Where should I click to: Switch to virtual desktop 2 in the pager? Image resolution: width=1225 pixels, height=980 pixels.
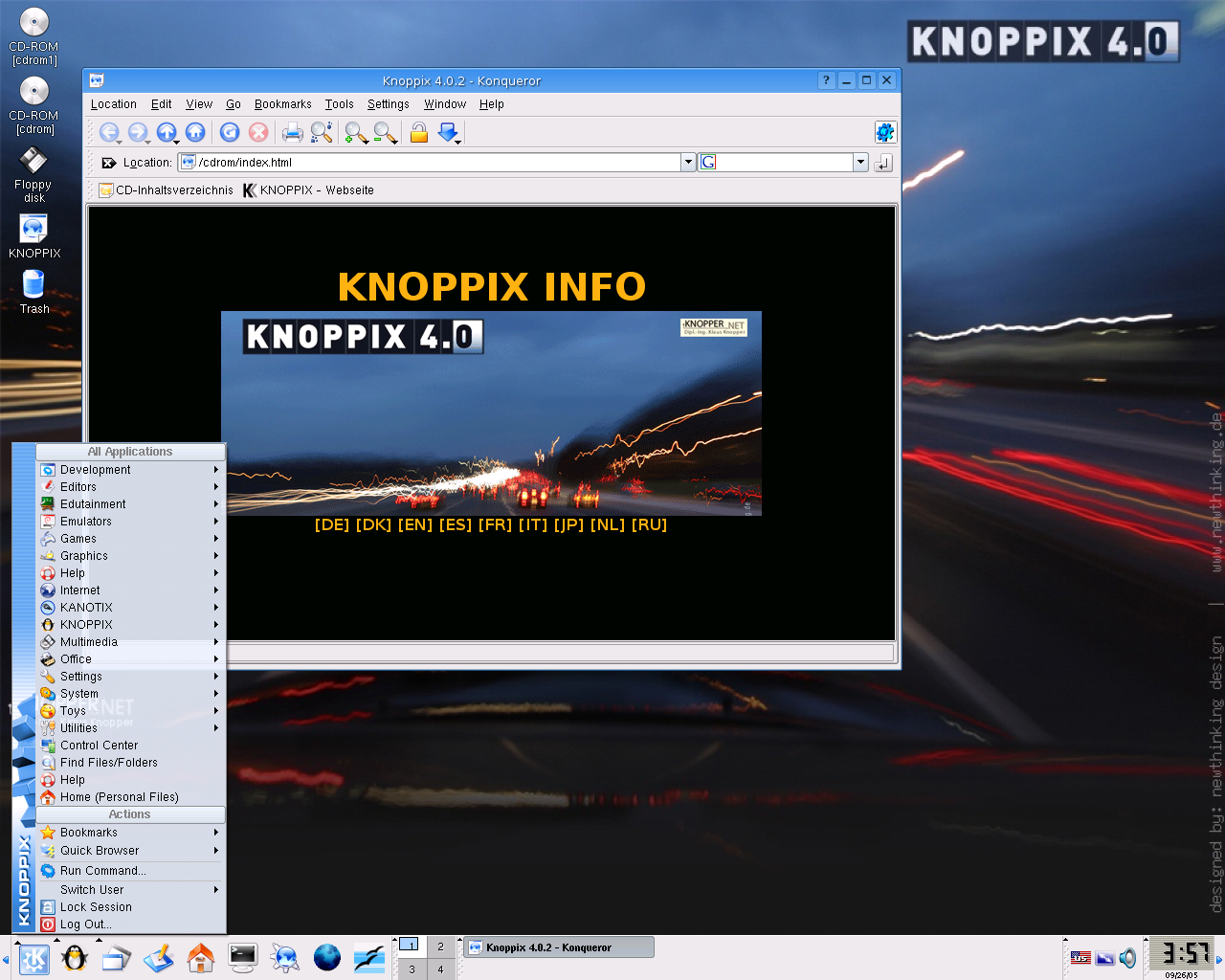(440, 947)
